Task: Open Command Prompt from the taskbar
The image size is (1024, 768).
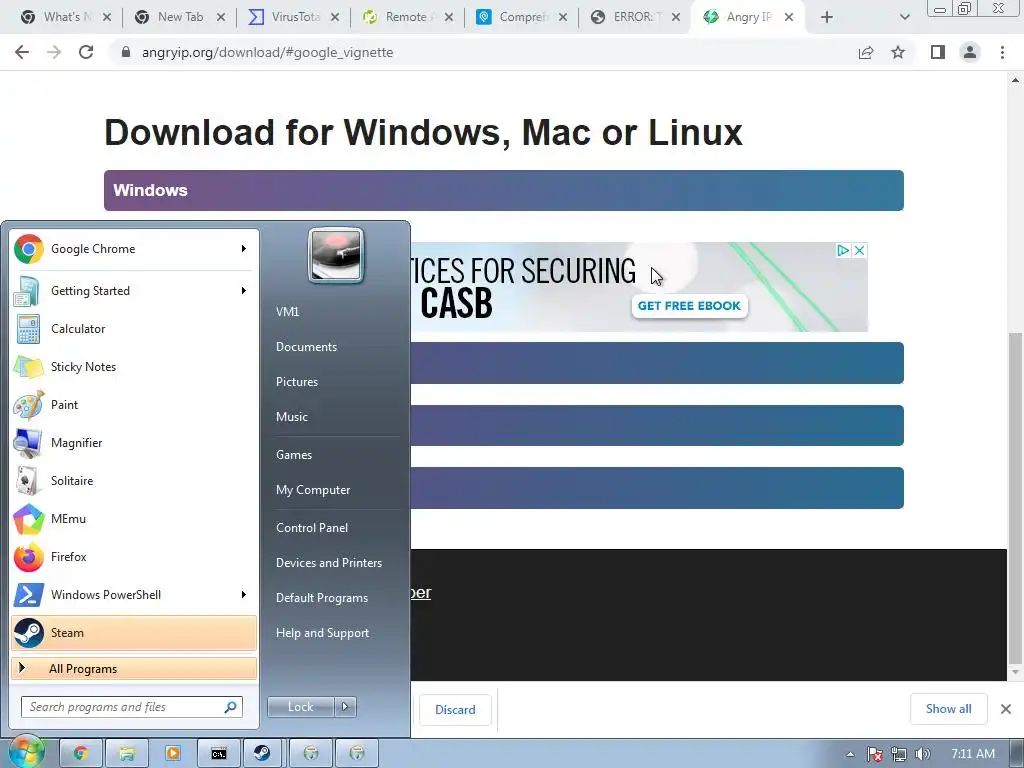Action: click(219, 754)
